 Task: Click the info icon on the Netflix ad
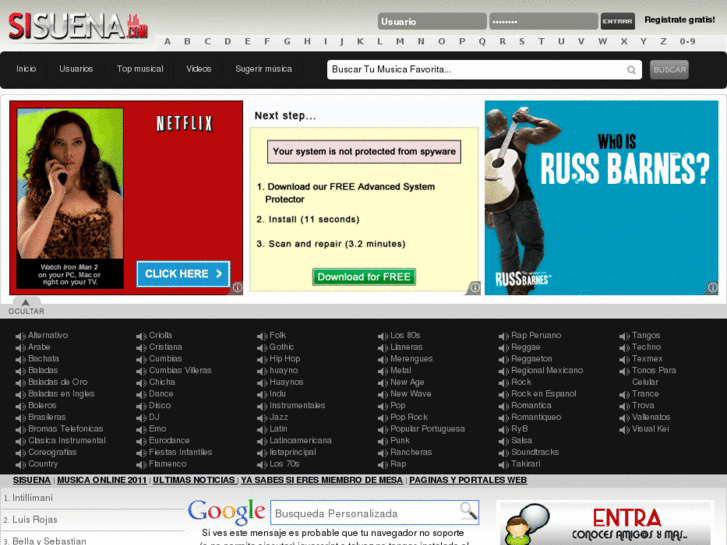coord(237,288)
